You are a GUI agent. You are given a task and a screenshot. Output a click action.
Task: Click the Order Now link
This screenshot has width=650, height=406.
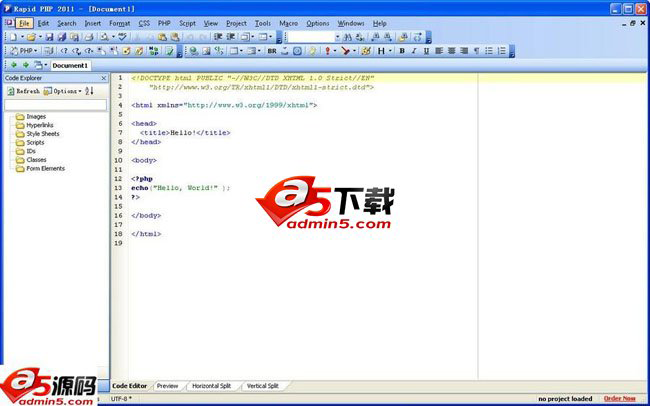619,399
